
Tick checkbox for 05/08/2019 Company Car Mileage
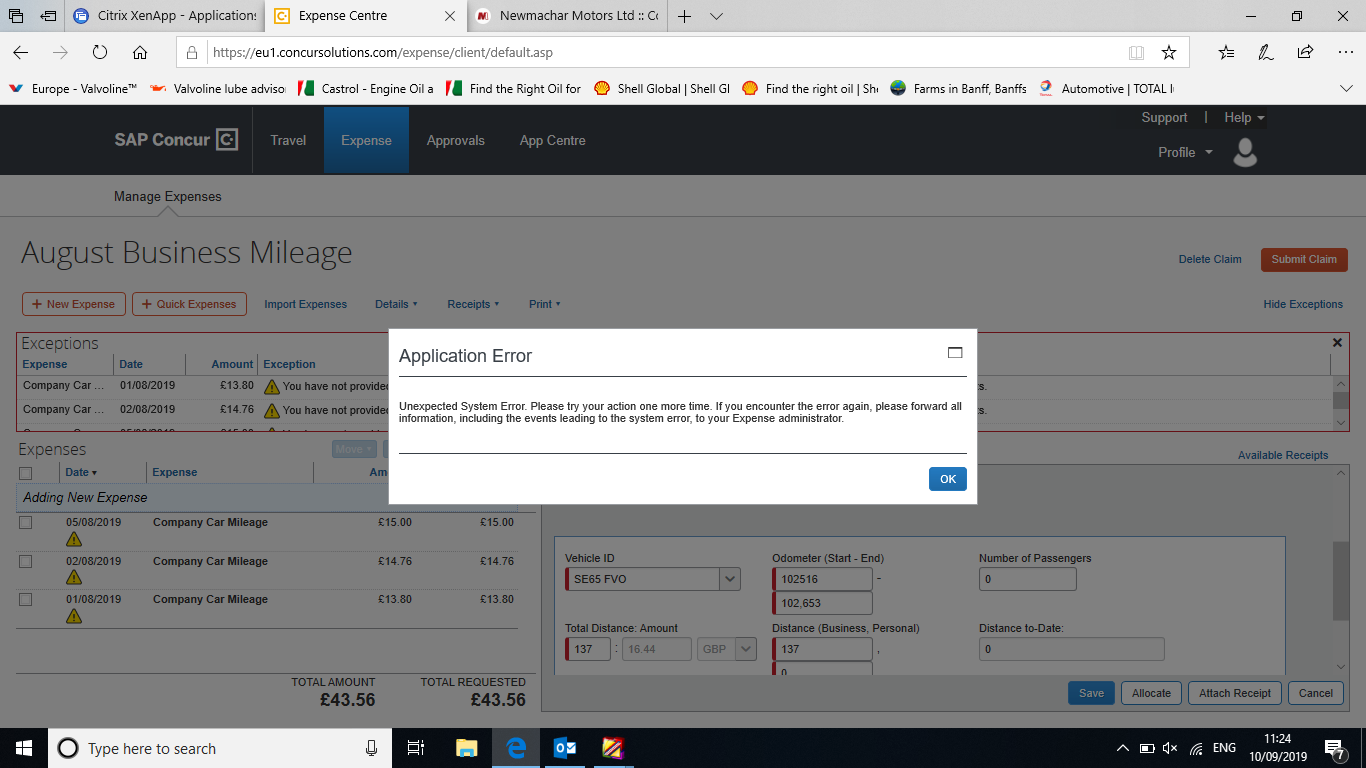coord(26,522)
